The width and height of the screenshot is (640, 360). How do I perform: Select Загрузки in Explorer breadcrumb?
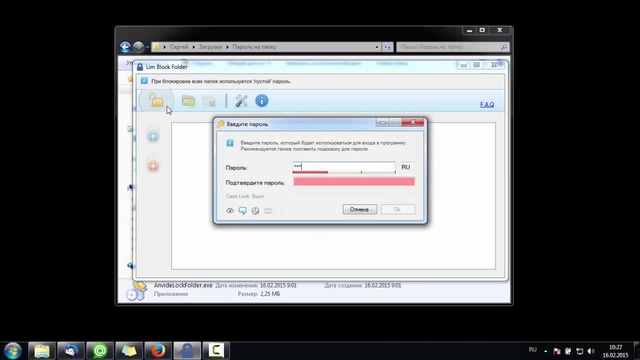(x=210, y=47)
